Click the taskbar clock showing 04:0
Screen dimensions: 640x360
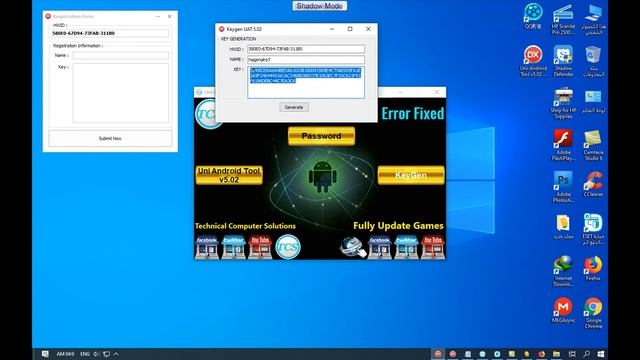point(65,354)
